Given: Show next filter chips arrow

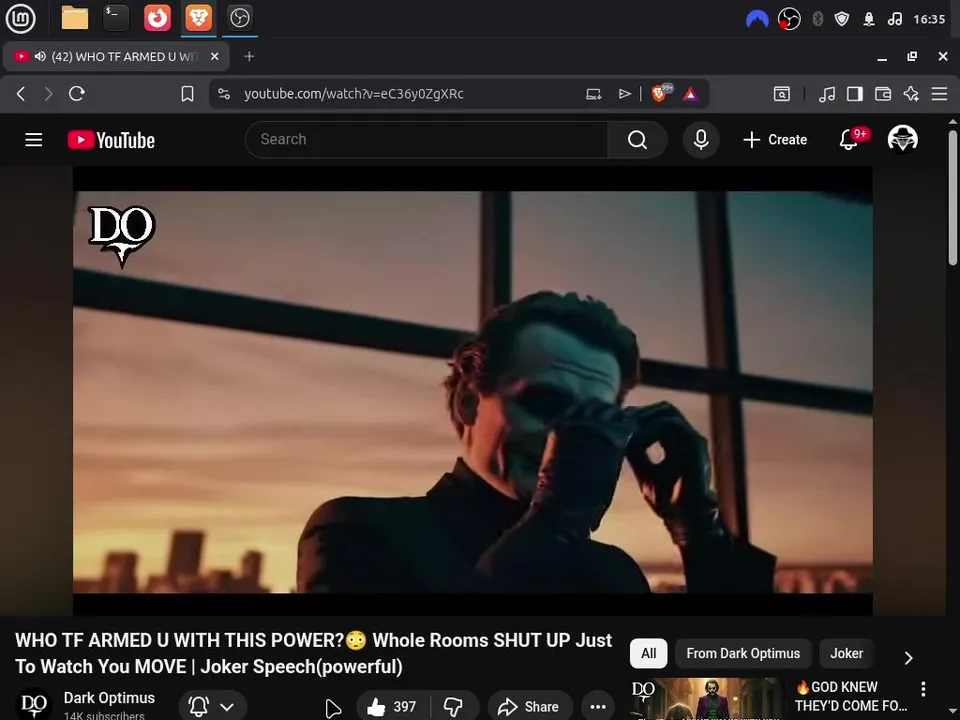Looking at the screenshot, I should [x=908, y=658].
